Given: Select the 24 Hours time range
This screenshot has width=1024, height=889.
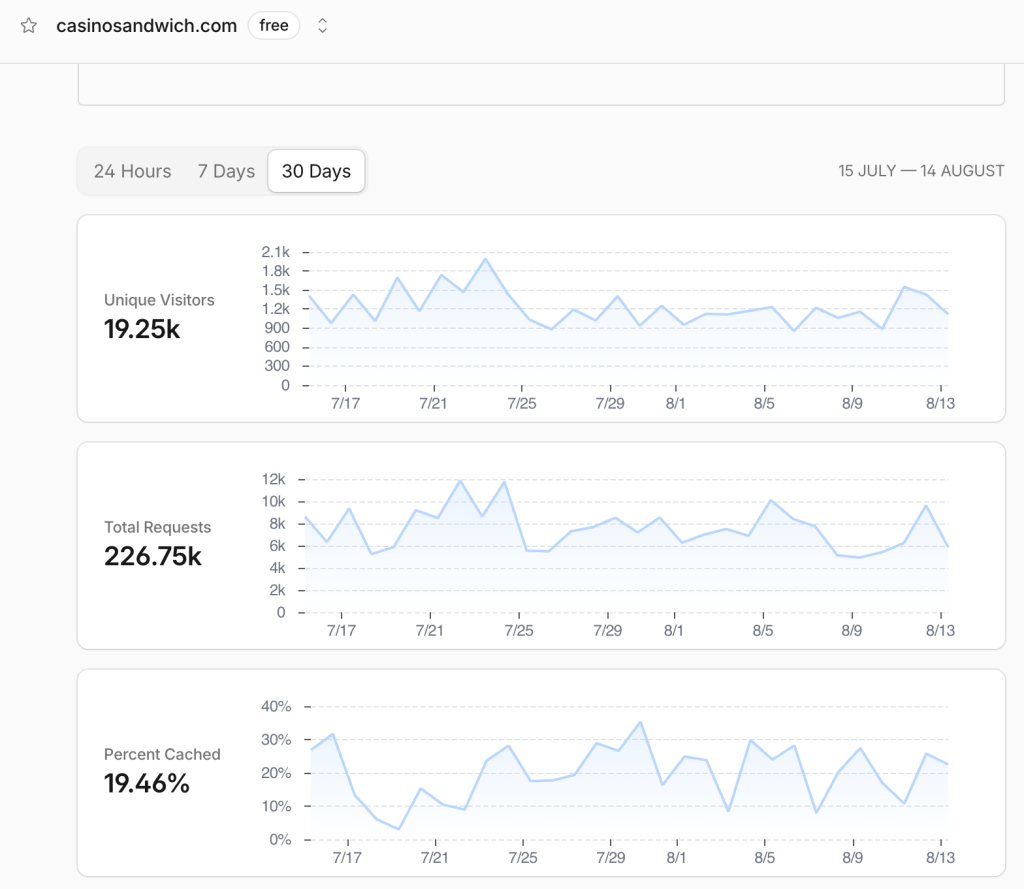Looking at the screenshot, I should 133,171.
